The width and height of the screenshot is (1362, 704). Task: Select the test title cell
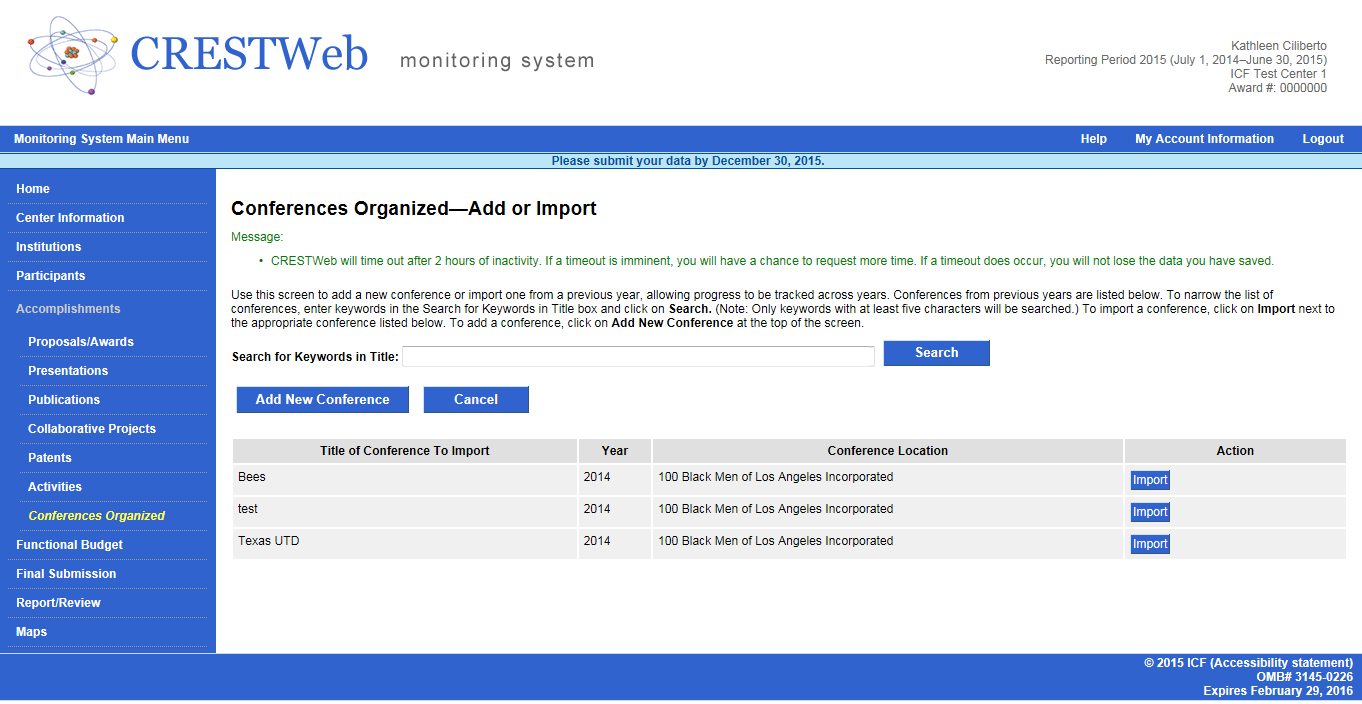tap(405, 512)
